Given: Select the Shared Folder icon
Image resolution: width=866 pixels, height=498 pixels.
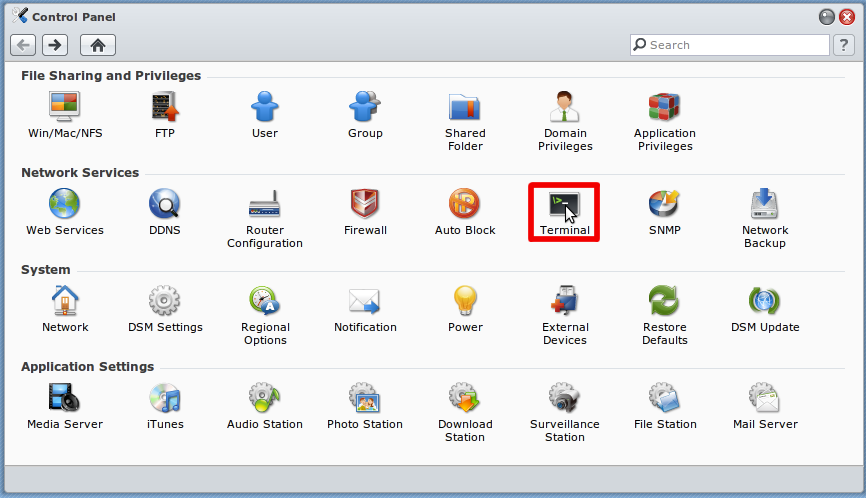Looking at the screenshot, I should pyautogui.click(x=465, y=108).
